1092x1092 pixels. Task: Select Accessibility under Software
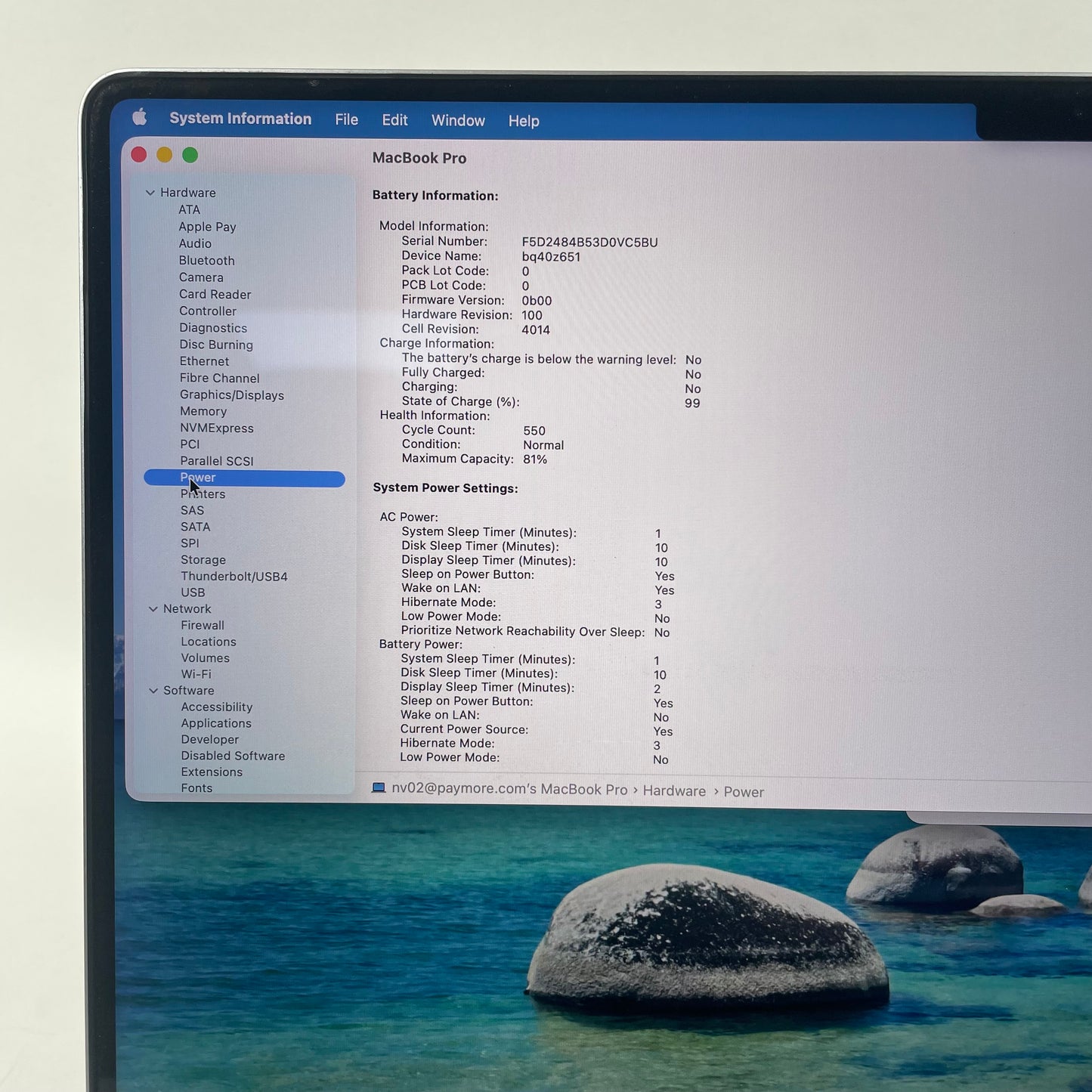pyautogui.click(x=217, y=707)
